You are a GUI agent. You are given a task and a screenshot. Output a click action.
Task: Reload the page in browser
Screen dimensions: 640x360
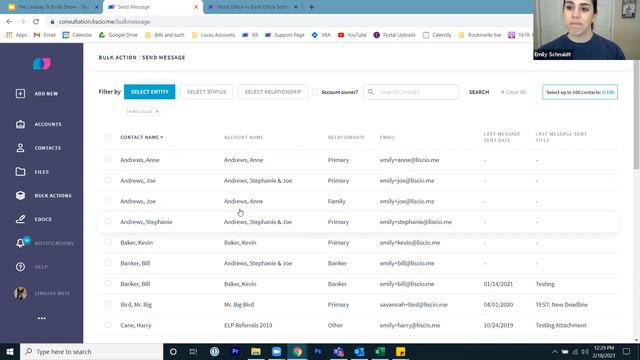[x=36, y=21]
